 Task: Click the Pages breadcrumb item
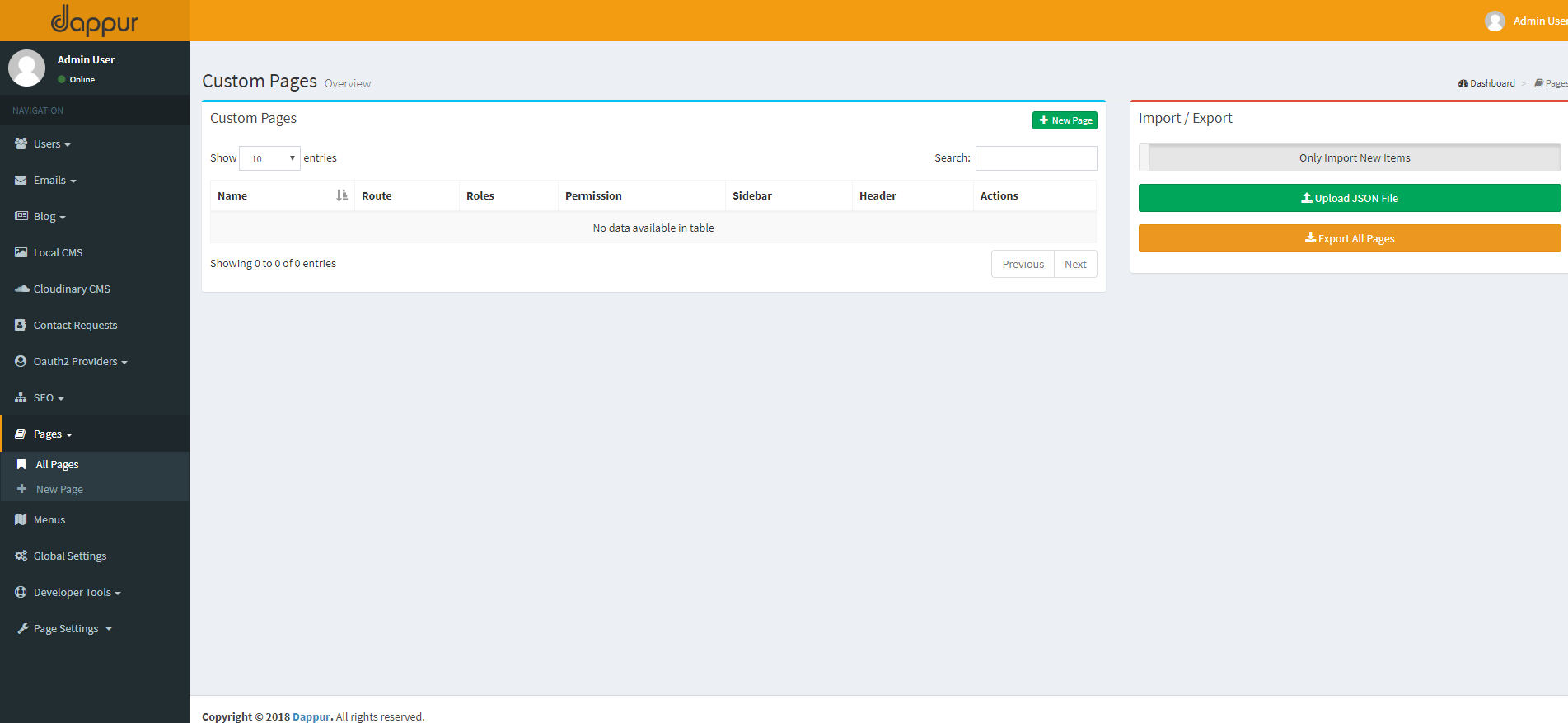1551,83
